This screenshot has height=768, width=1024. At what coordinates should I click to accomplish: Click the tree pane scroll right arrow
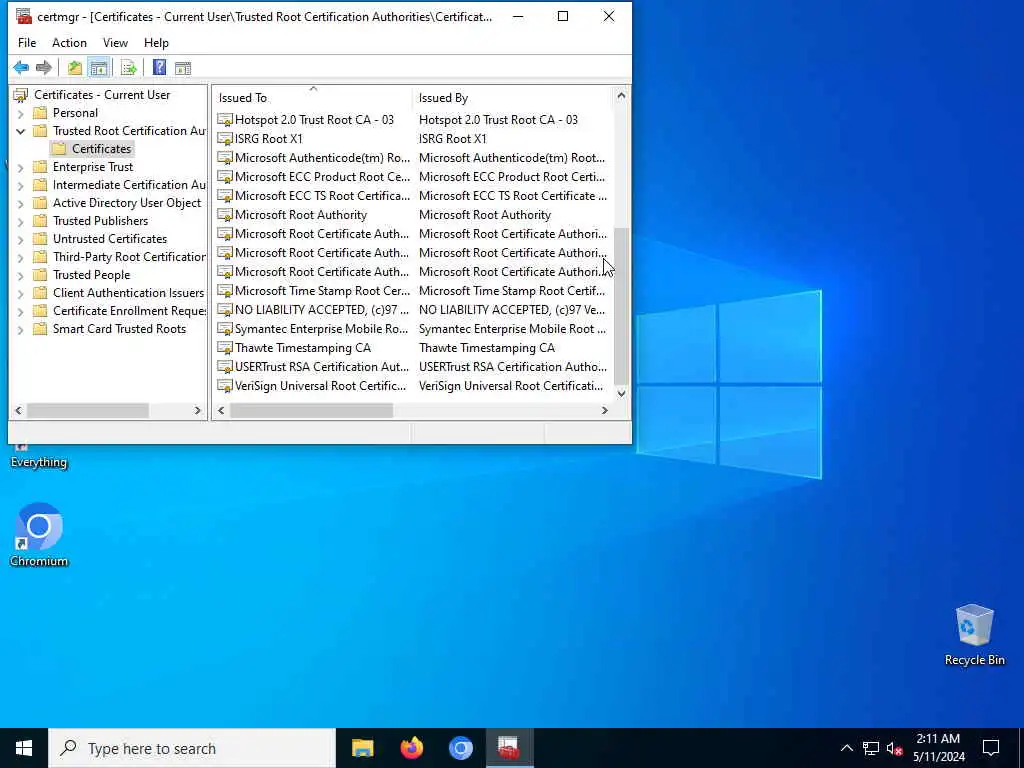pyautogui.click(x=197, y=410)
